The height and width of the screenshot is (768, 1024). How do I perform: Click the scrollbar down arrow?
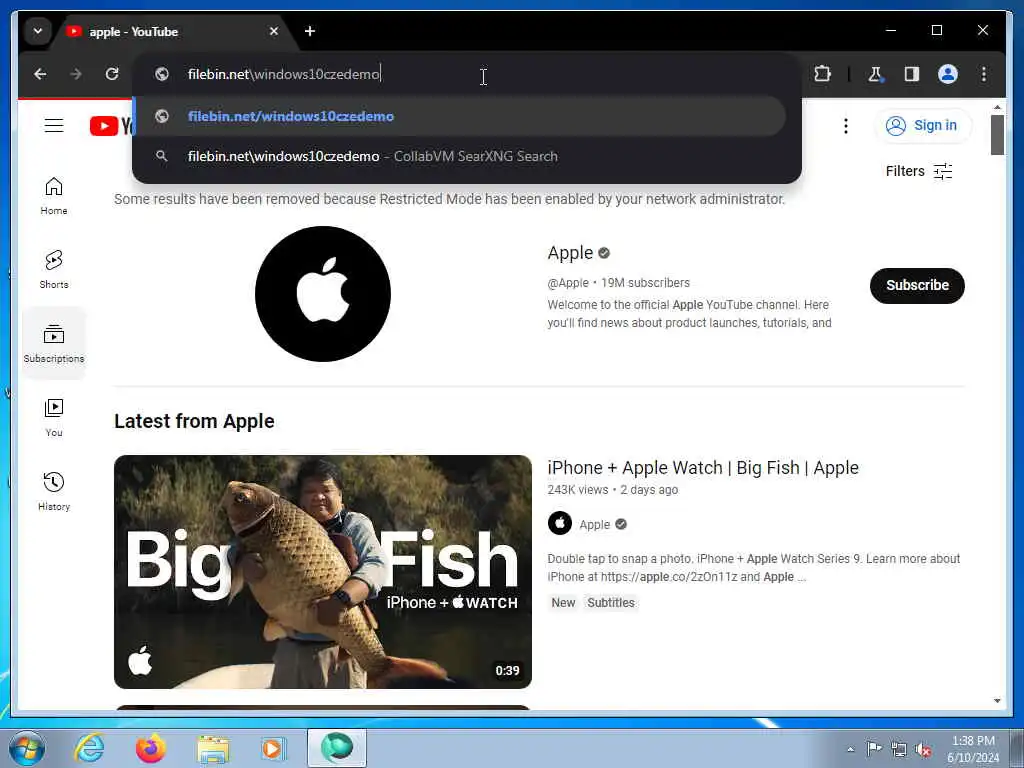997,701
